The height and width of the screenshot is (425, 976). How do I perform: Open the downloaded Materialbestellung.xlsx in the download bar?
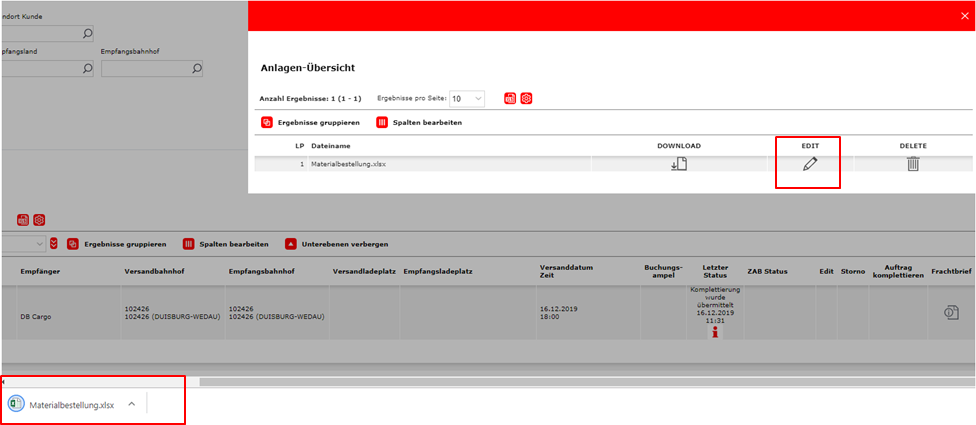pyautogui.click(x=72, y=404)
